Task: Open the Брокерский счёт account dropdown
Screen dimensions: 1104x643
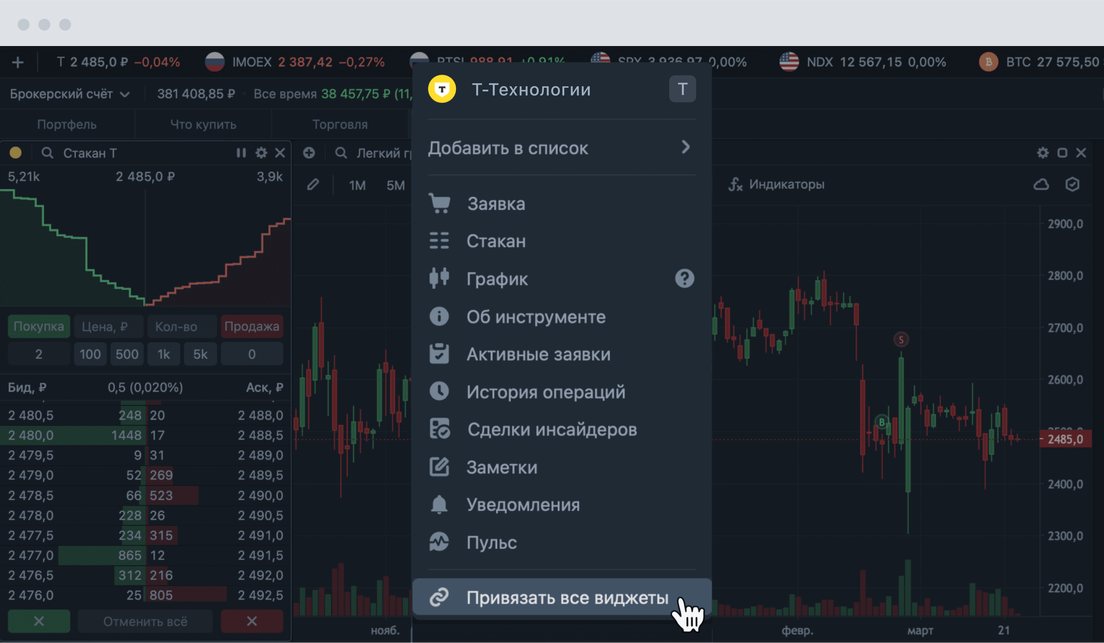Action: point(70,94)
